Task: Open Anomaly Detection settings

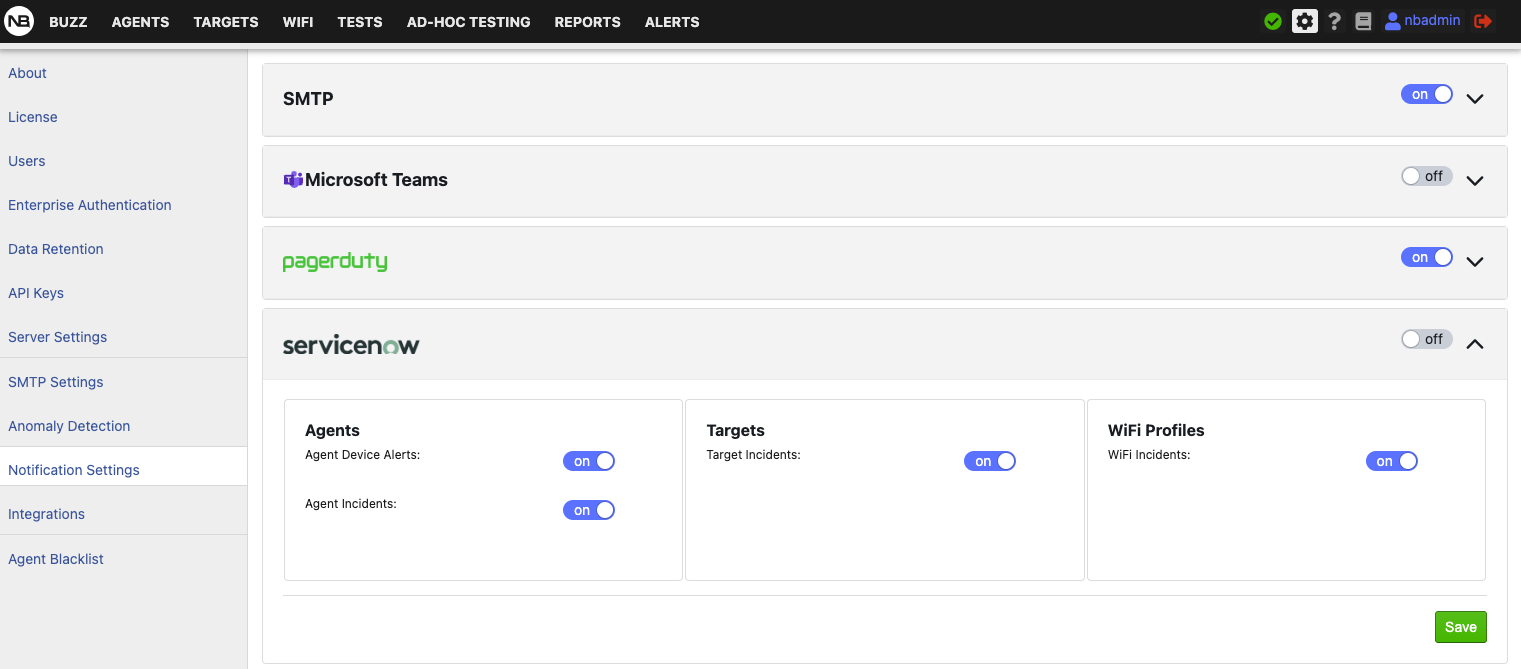Action: coord(69,426)
